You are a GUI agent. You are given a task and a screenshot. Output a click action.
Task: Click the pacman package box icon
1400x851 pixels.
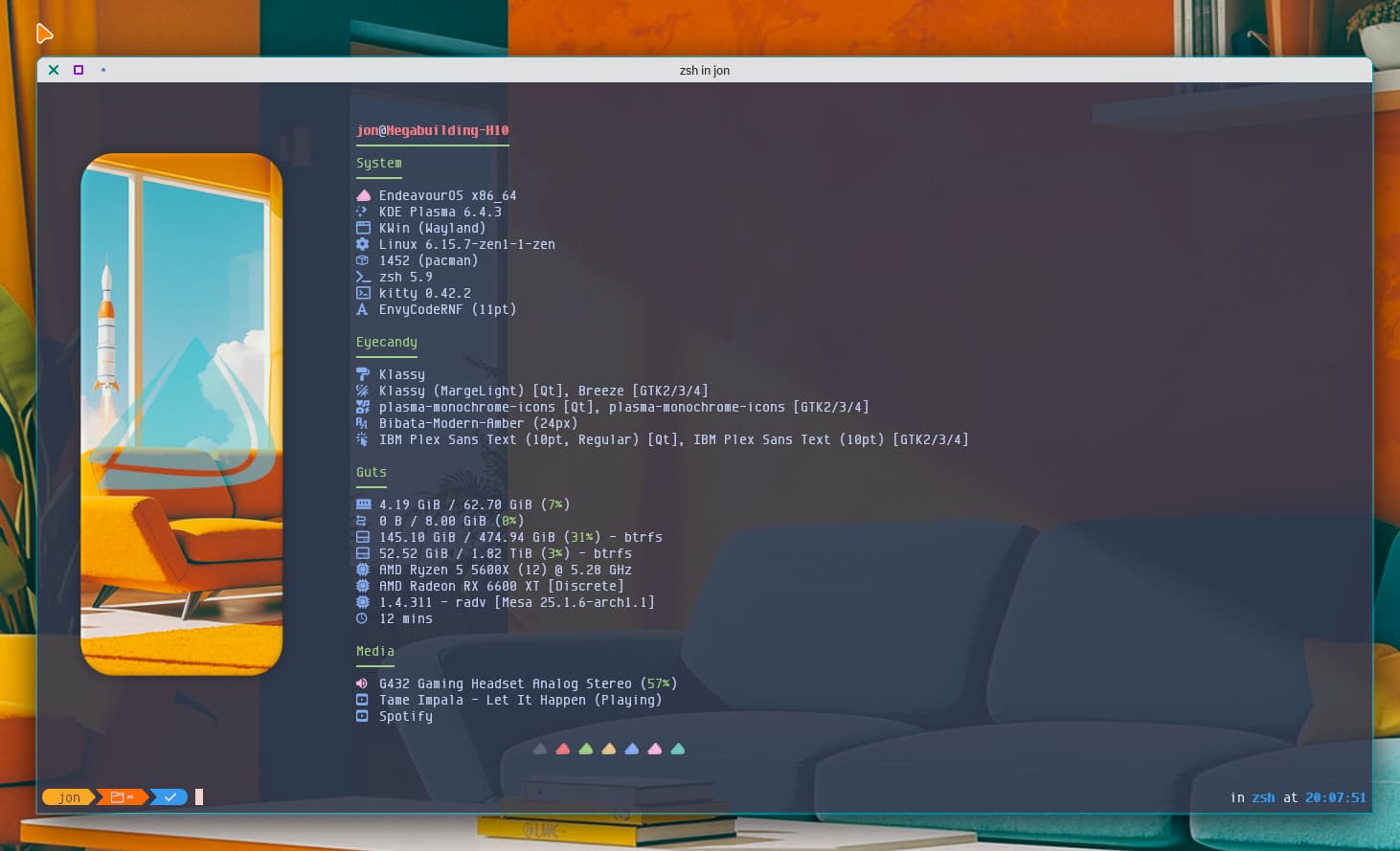(362, 260)
